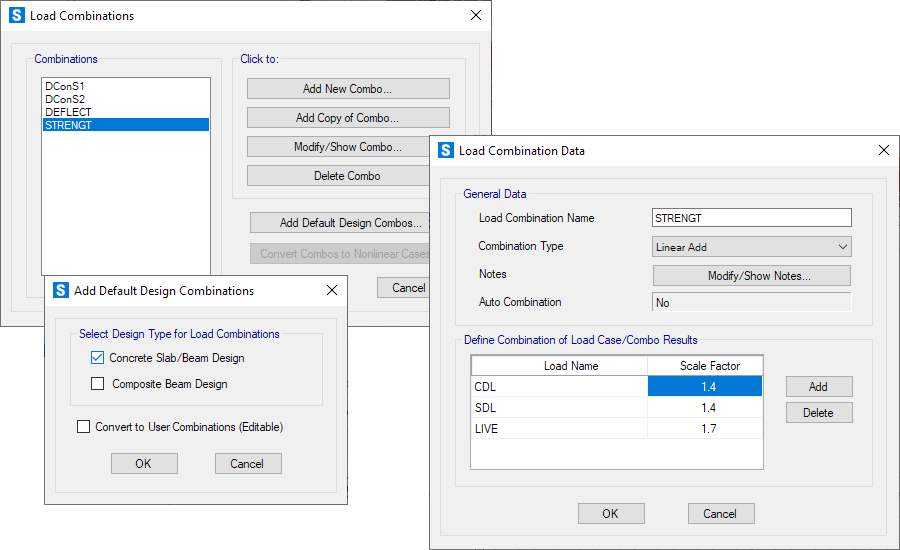Select the DEFLECT combination
900x550 pixels.
point(68,112)
